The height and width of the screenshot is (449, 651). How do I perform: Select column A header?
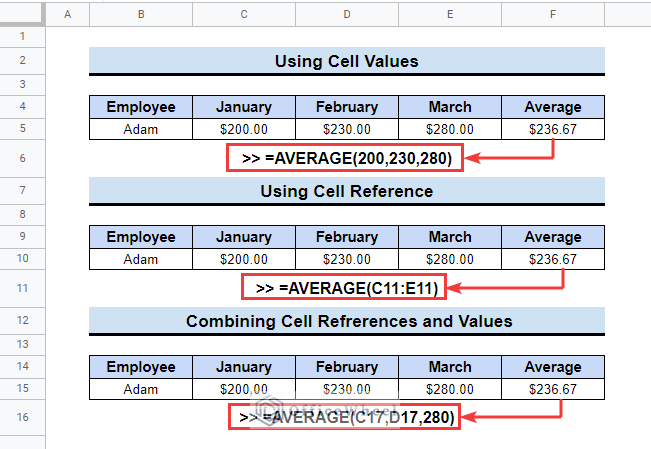point(67,15)
